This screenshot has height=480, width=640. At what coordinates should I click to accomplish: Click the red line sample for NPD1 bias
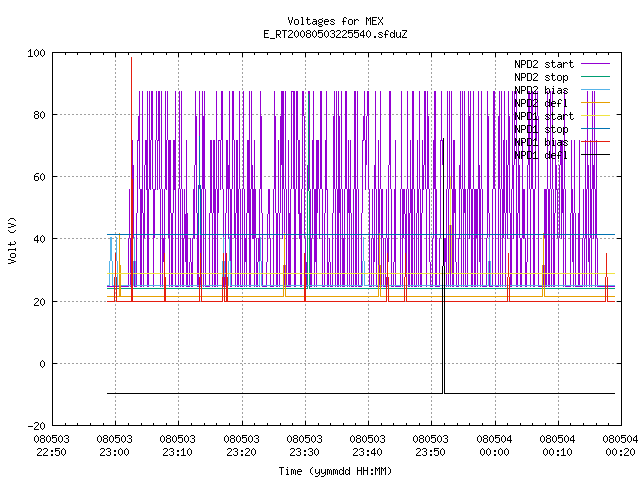[596, 142]
